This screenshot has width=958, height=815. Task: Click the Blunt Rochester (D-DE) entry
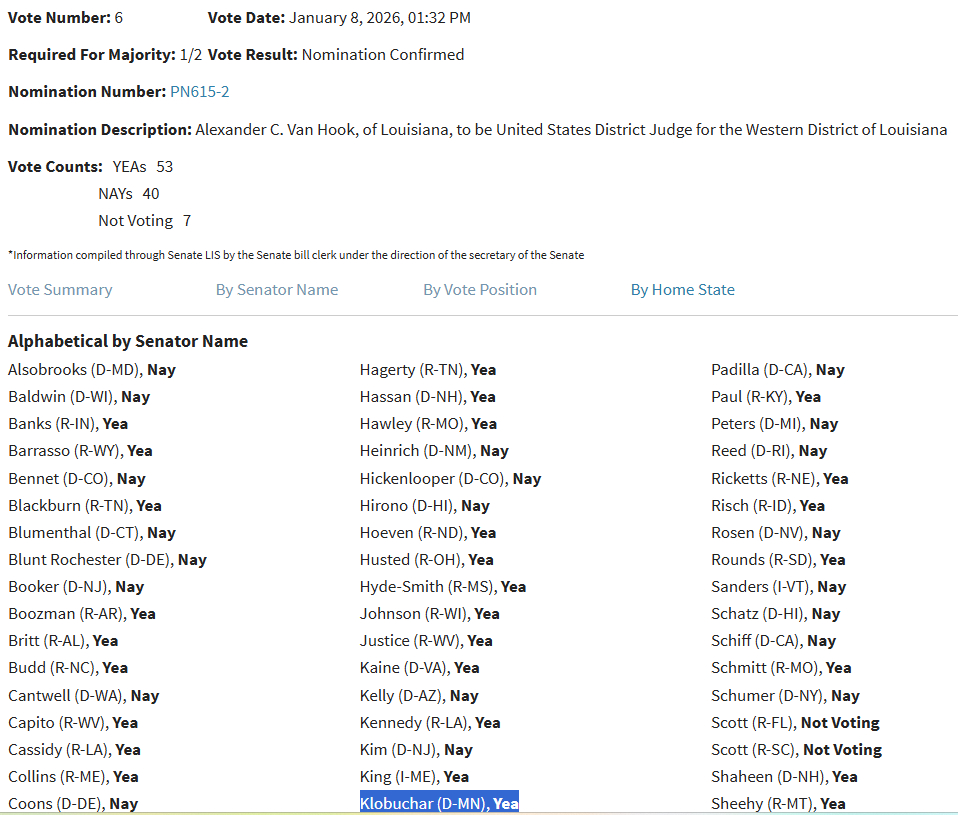(107, 560)
